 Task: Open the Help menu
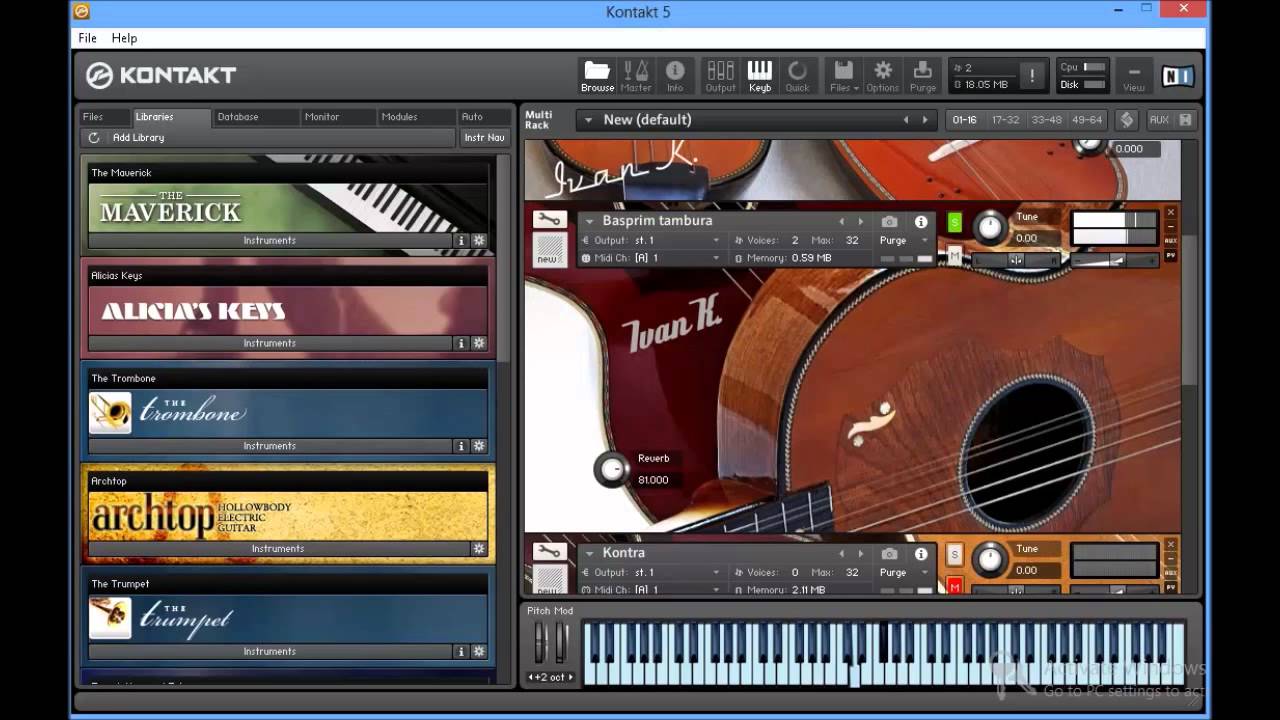(x=124, y=38)
